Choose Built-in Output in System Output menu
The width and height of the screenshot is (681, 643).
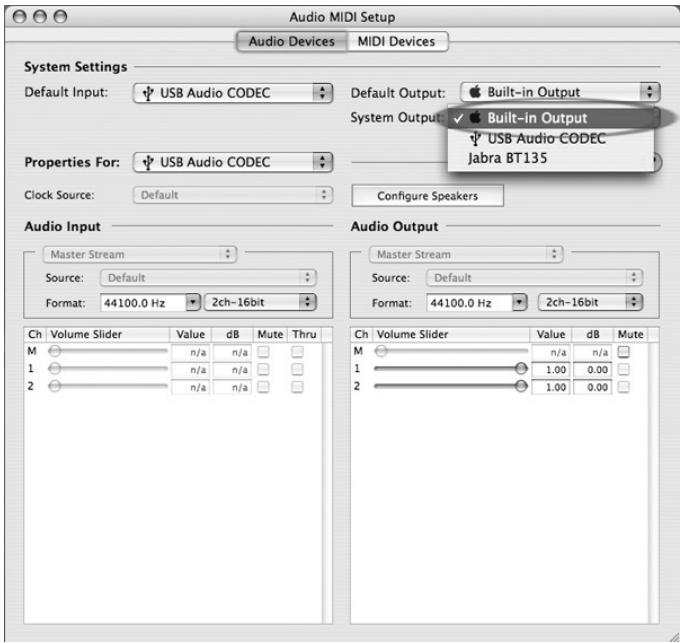(x=551, y=118)
